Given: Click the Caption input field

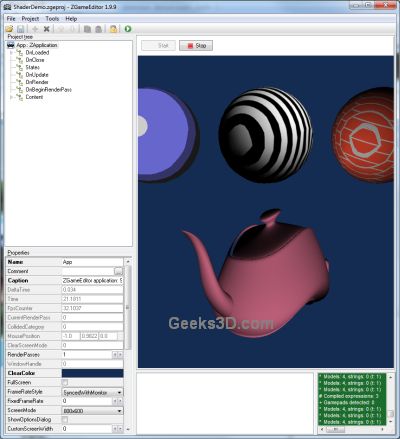Looking at the screenshot, I should click(93, 281).
